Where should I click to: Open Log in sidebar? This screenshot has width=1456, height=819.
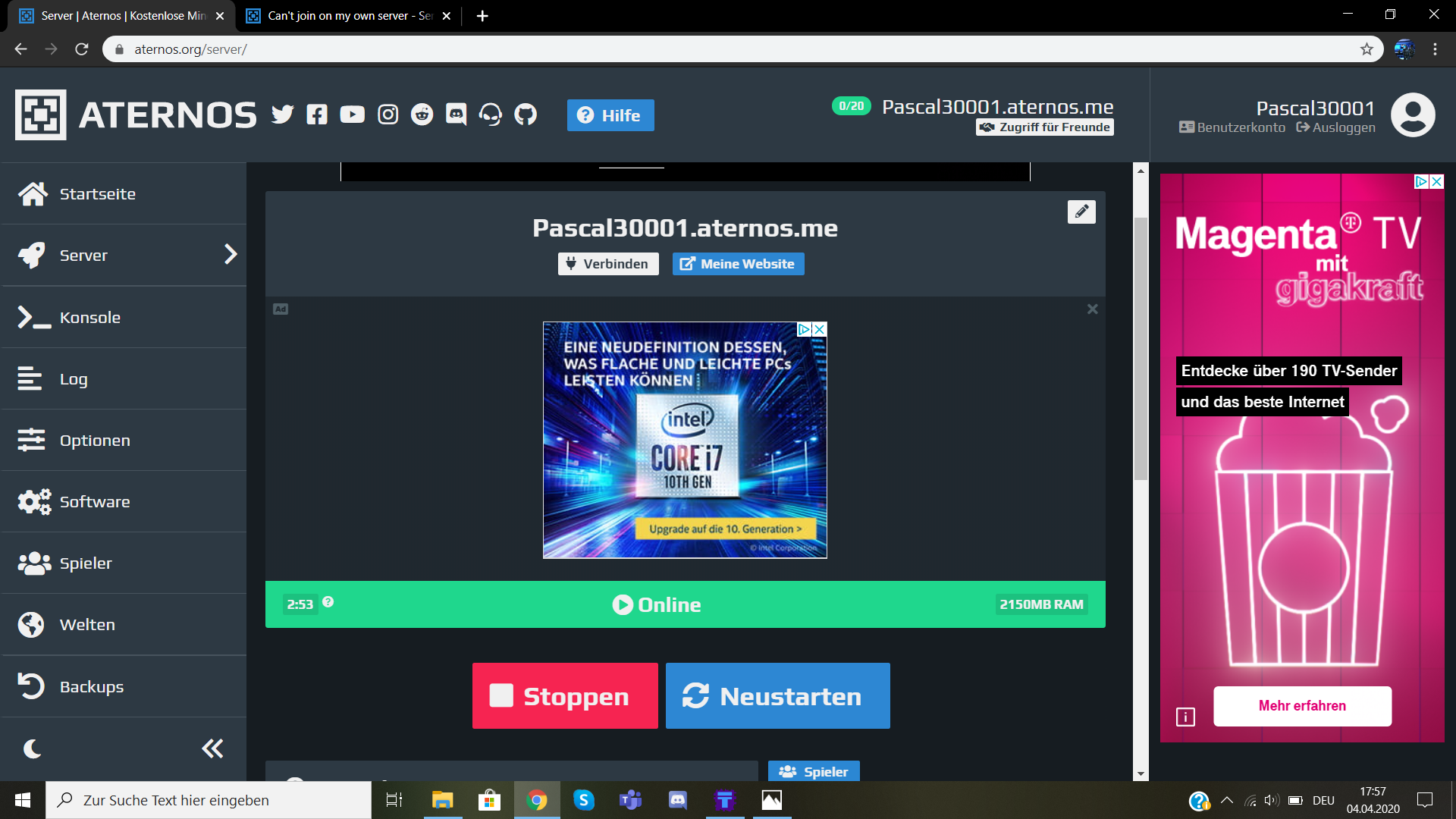[124, 378]
